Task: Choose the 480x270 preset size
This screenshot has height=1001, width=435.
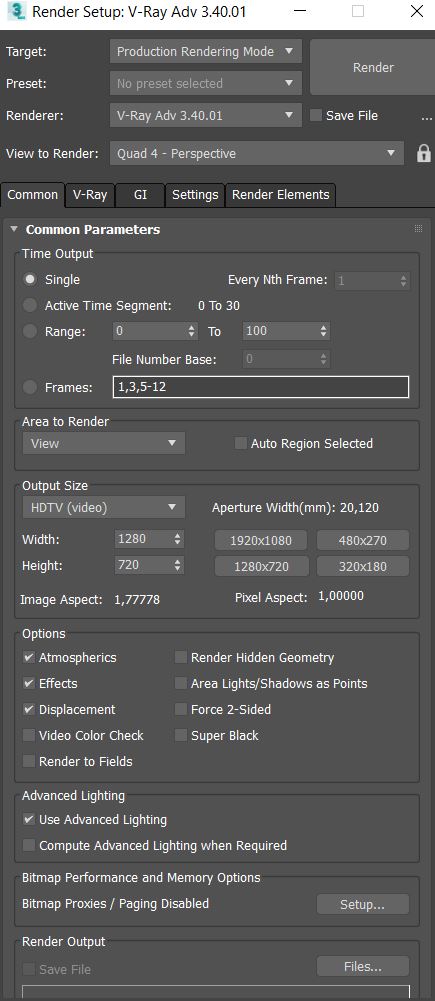Action: pos(363,541)
